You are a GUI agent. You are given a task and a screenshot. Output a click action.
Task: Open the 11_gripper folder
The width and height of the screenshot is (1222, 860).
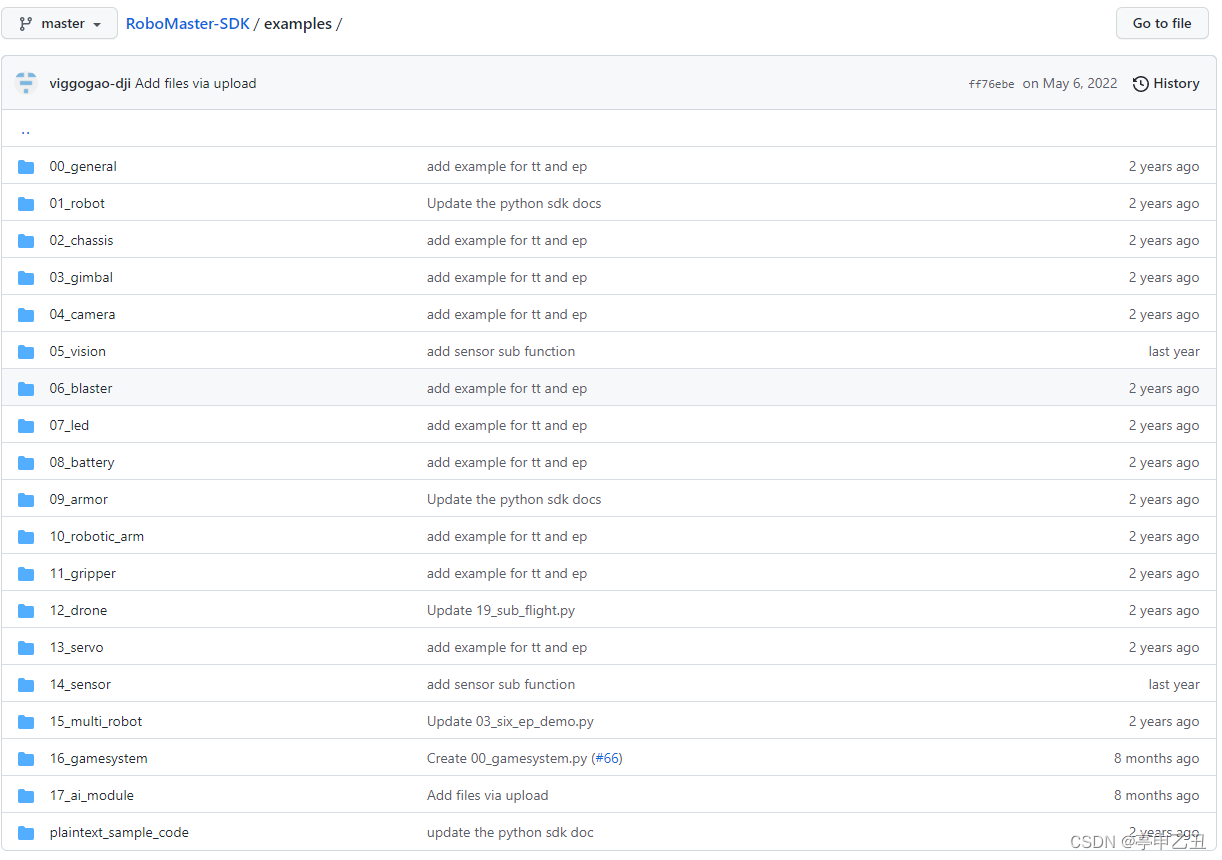83,574
